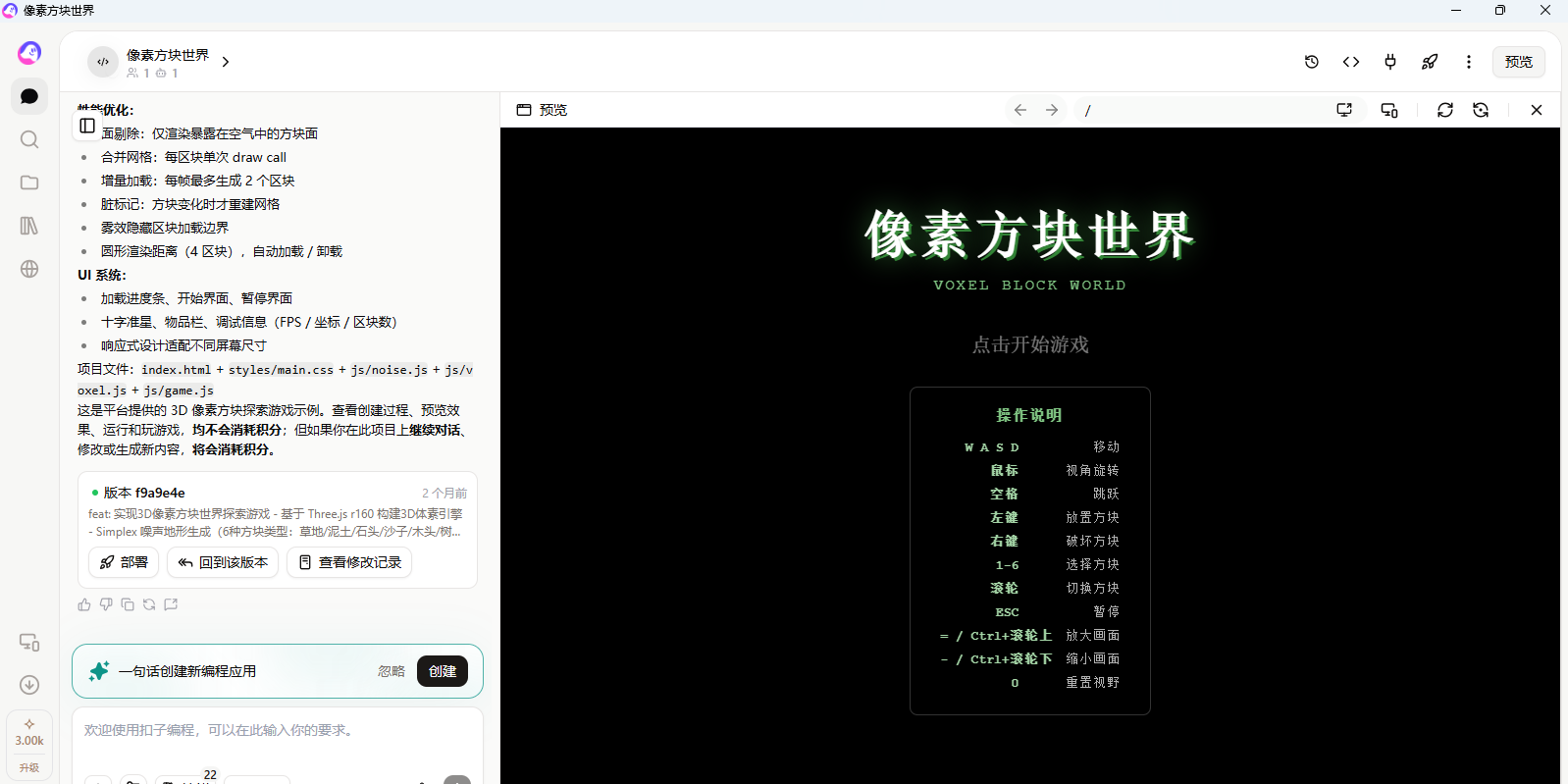This screenshot has height=784, width=1568.
Task: Go back in the preview browser
Action: (x=1020, y=110)
